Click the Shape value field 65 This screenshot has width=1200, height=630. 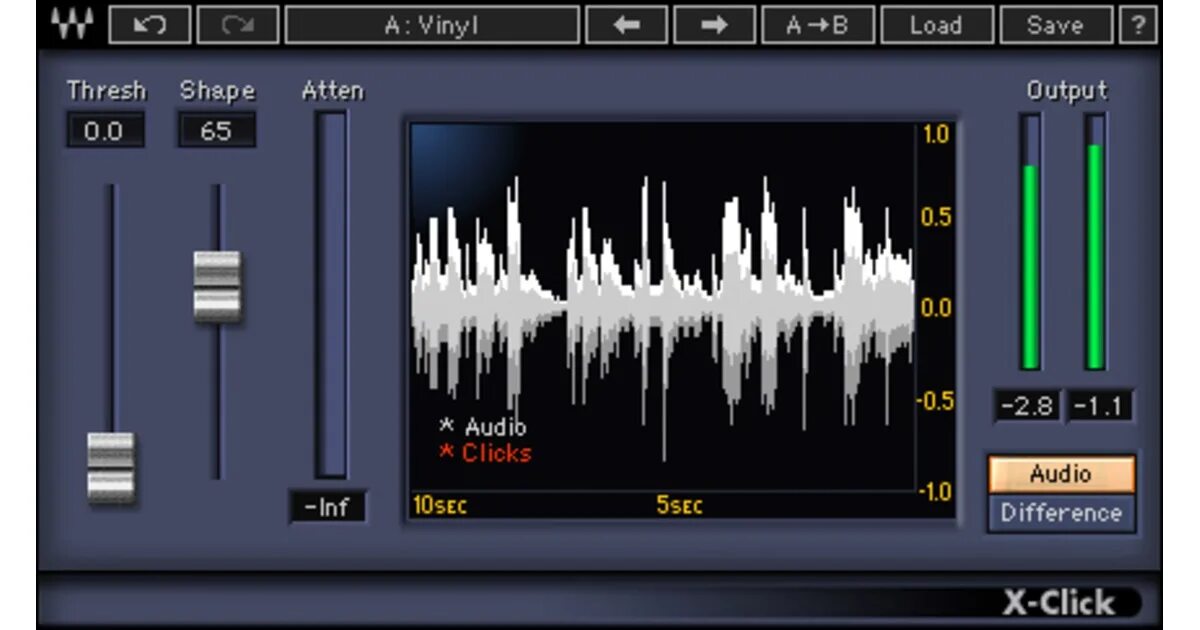[x=216, y=131]
